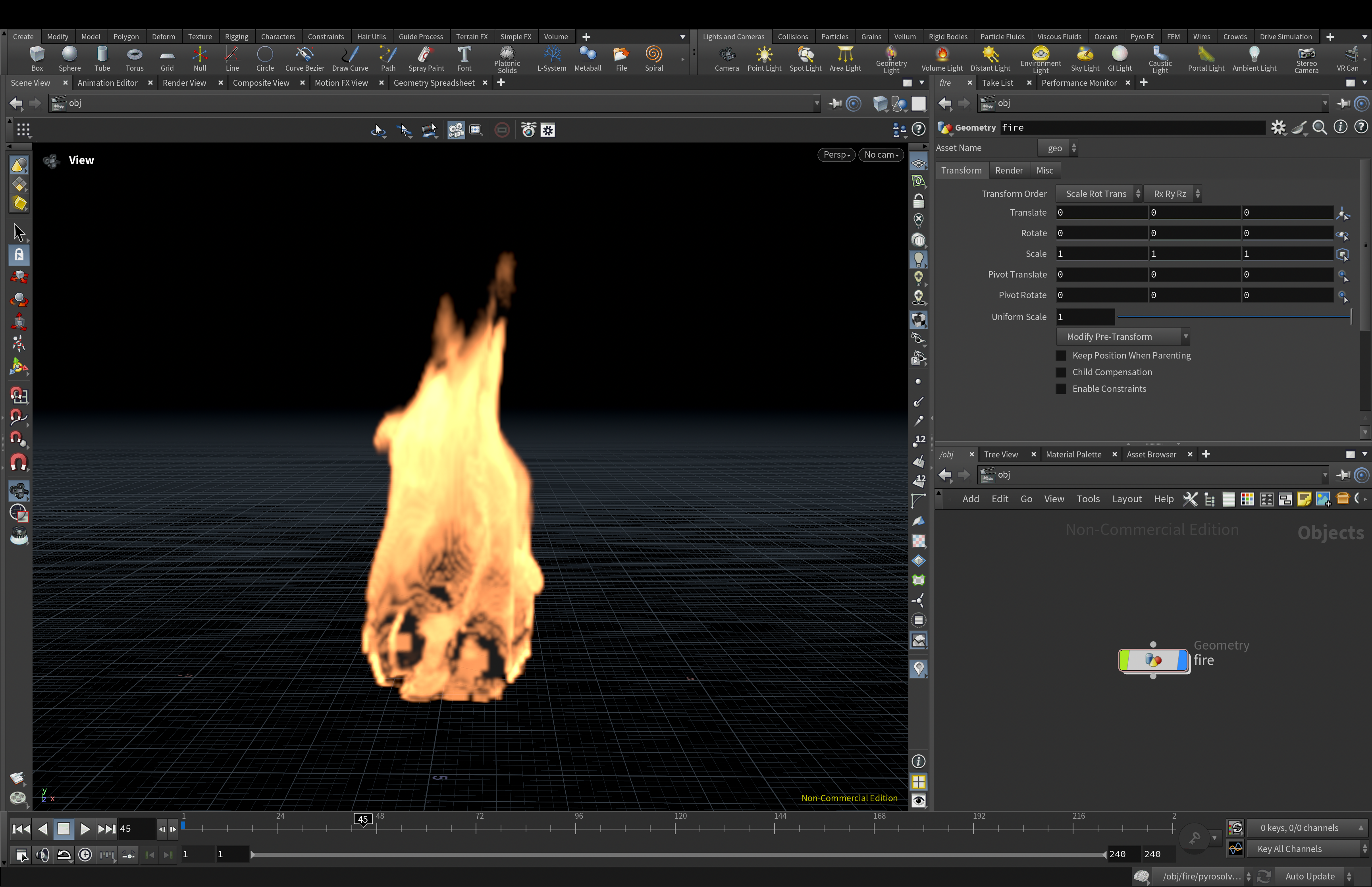Jump to first frame button
The width and height of the screenshot is (1372, 887).
tap(21, 828)
